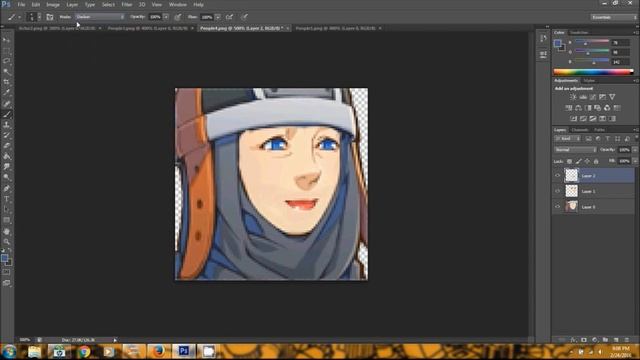Pick a color from the spectrum ramp
The height and width of the screenshot is (360, 640).
[593, 72]
